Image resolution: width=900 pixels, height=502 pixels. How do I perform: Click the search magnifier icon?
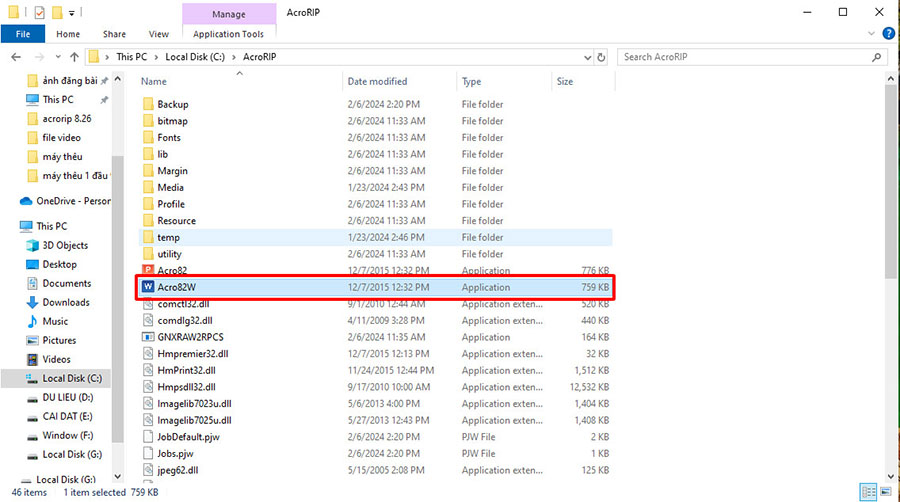click(876, 57)
